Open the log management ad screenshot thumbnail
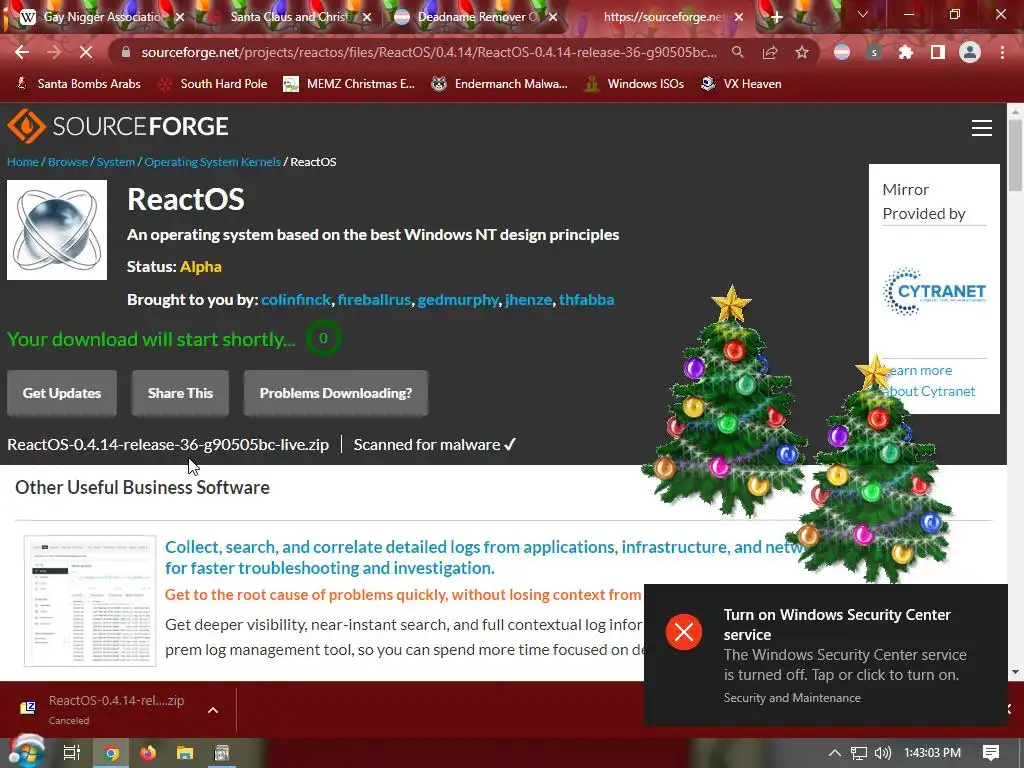This screenshot has height=768, width=1024. (x=90, y=601)
